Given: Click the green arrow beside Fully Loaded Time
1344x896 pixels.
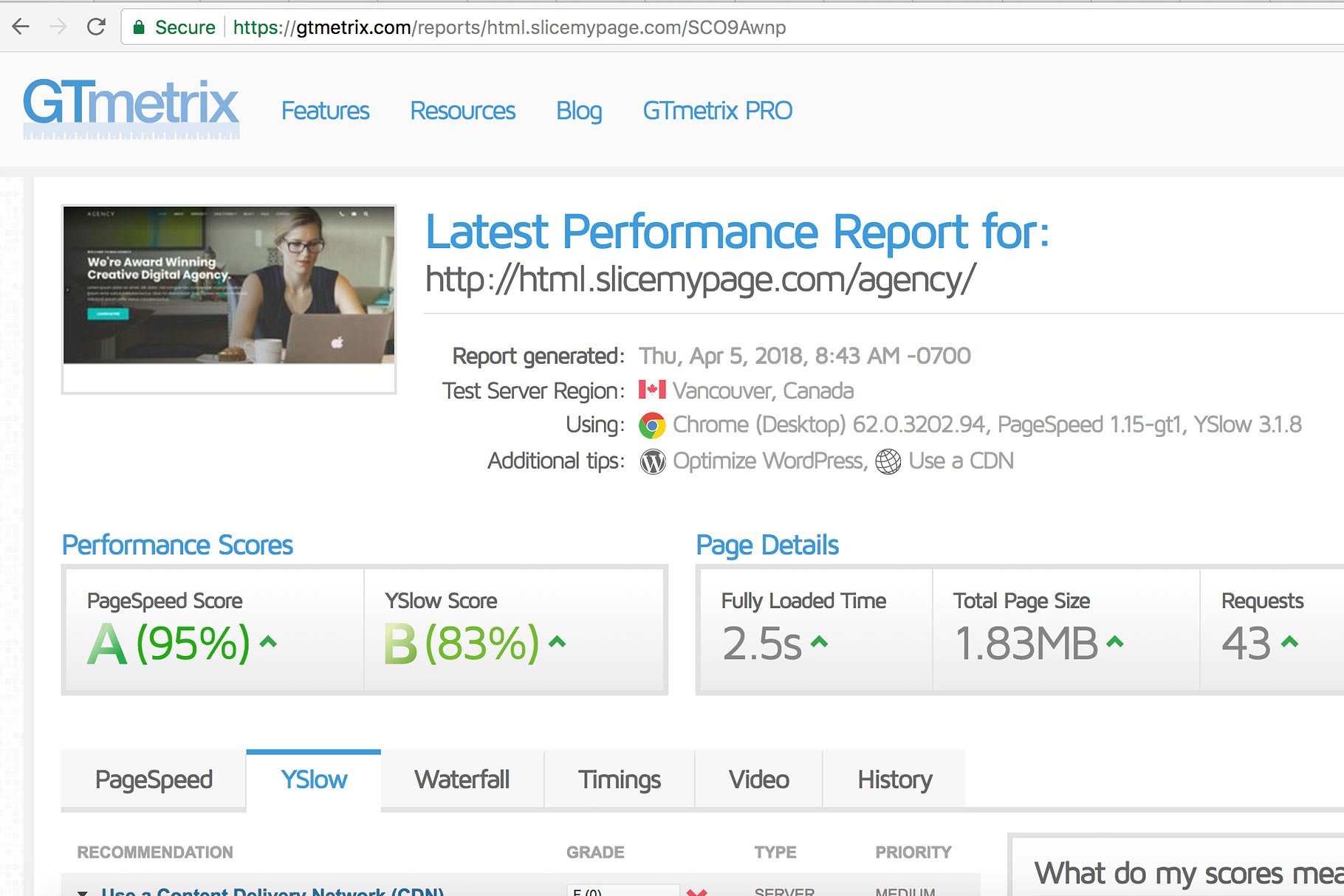Looking at the screenshot, I should point(819,642).
